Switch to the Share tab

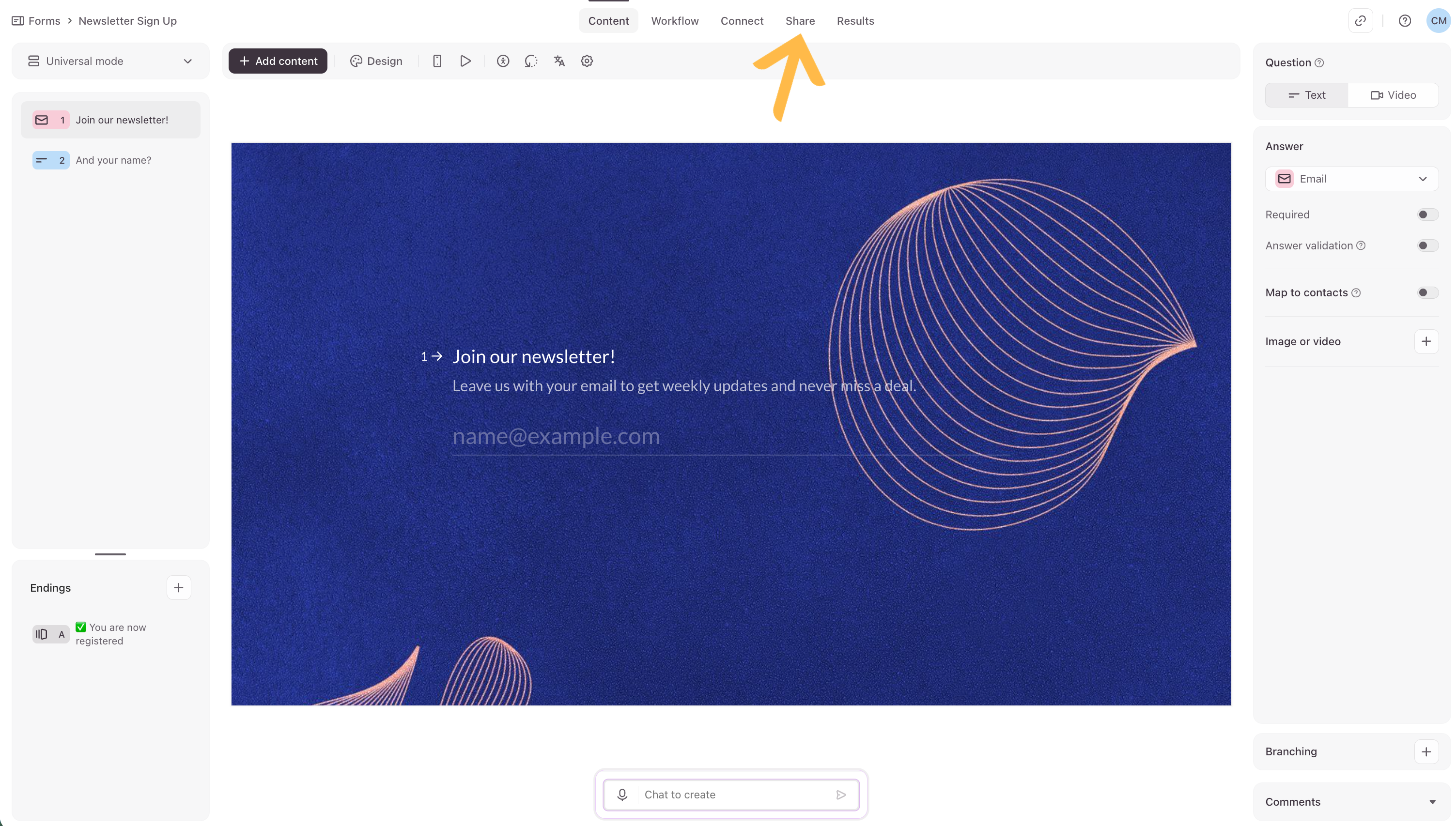pos(800,21)
